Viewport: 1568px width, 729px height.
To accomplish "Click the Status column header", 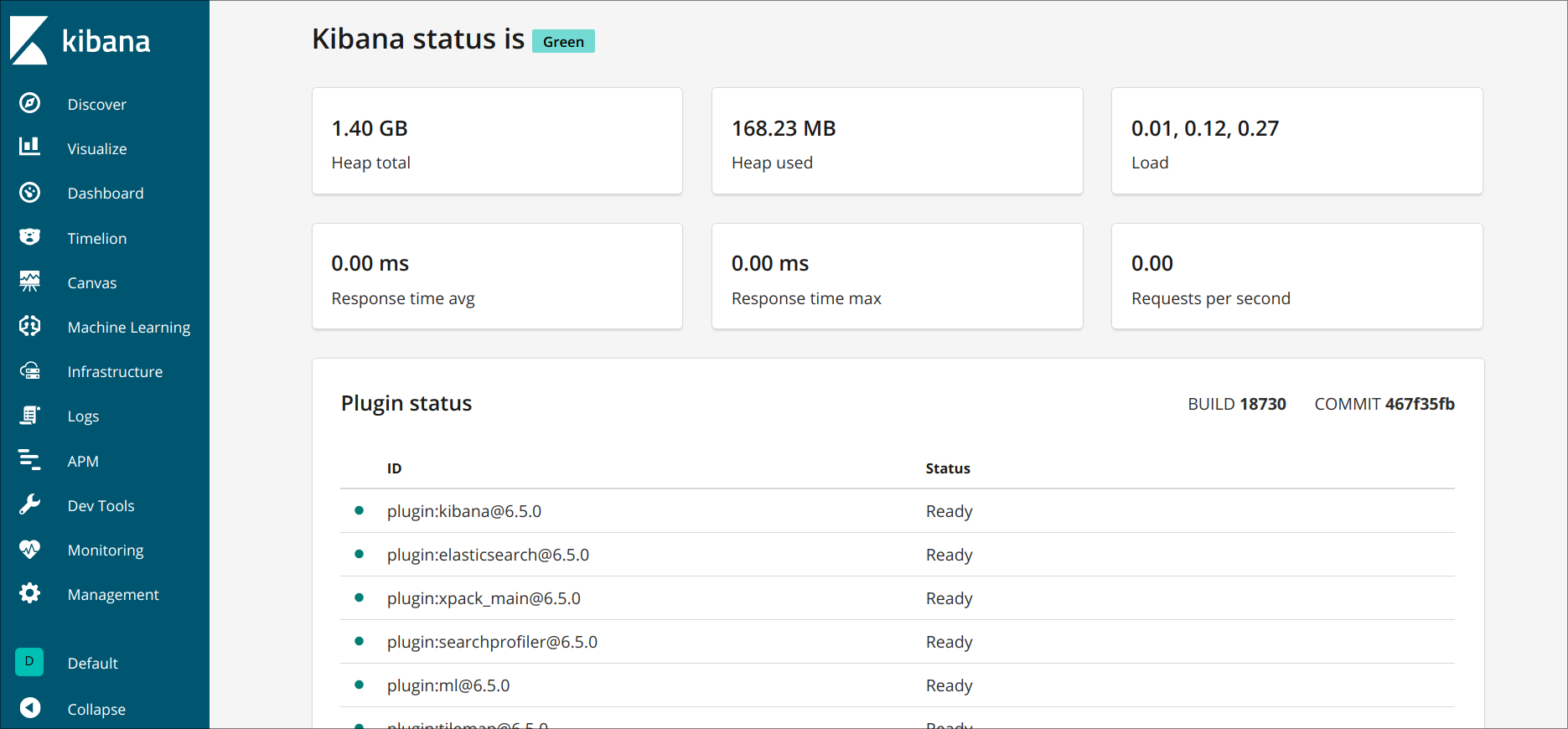I will (948, 468).
